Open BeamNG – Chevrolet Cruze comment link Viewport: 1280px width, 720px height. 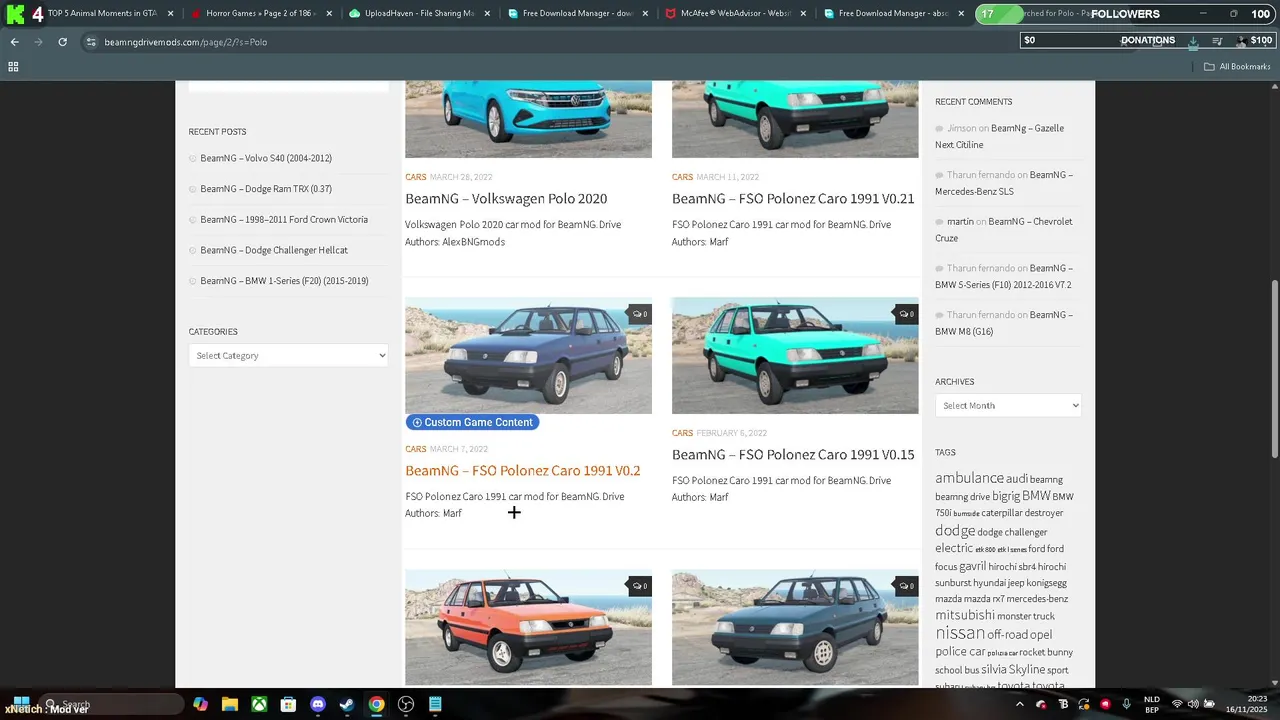point(1003,230)
